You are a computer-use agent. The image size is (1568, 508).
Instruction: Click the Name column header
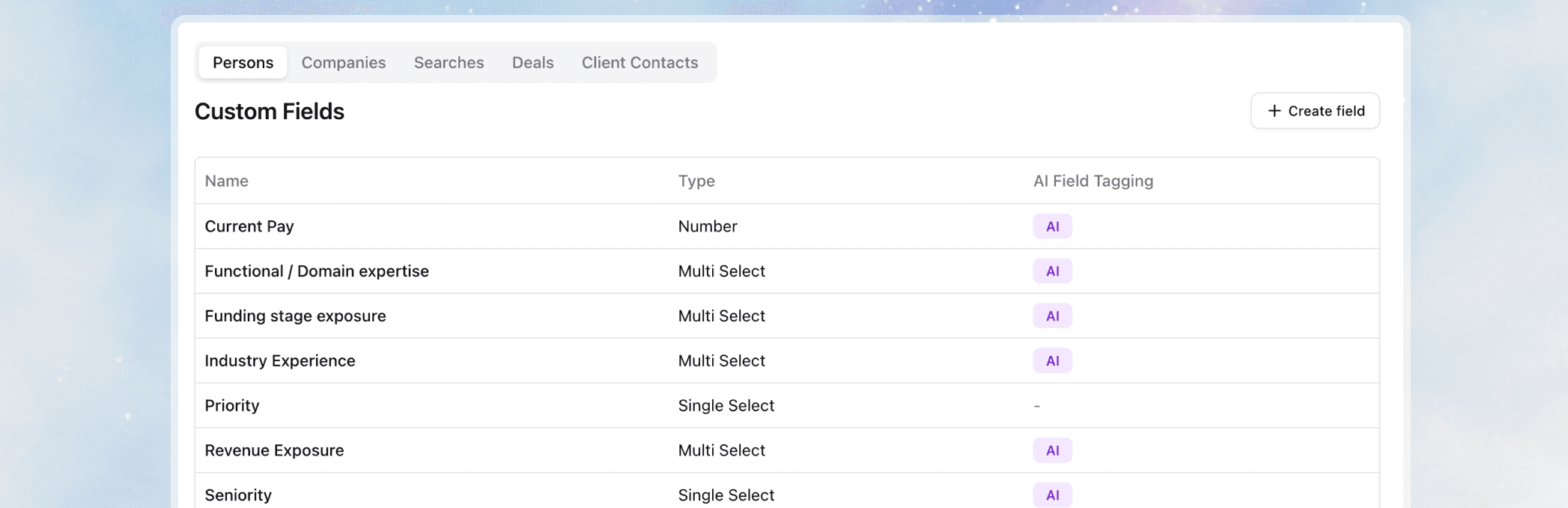click(226, 181)
